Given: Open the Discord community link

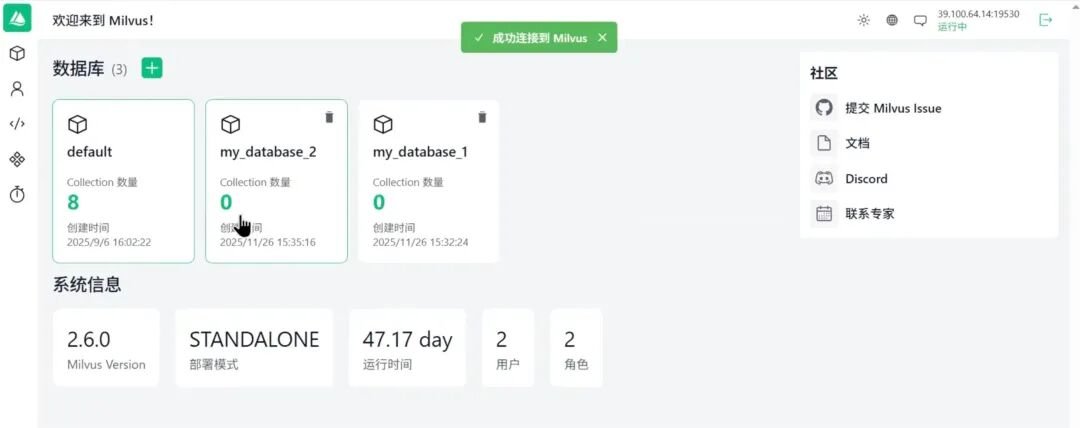Looking at the screenshot, I should point(866,179).
